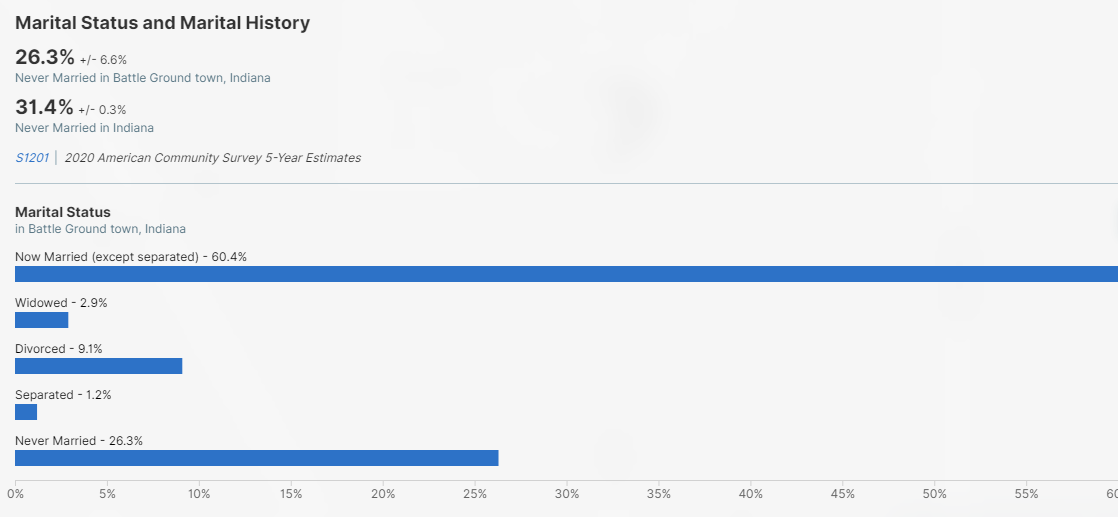
Task: Click the 'Never Married - 26.3%' bar label
Action: tap(79, 441)
